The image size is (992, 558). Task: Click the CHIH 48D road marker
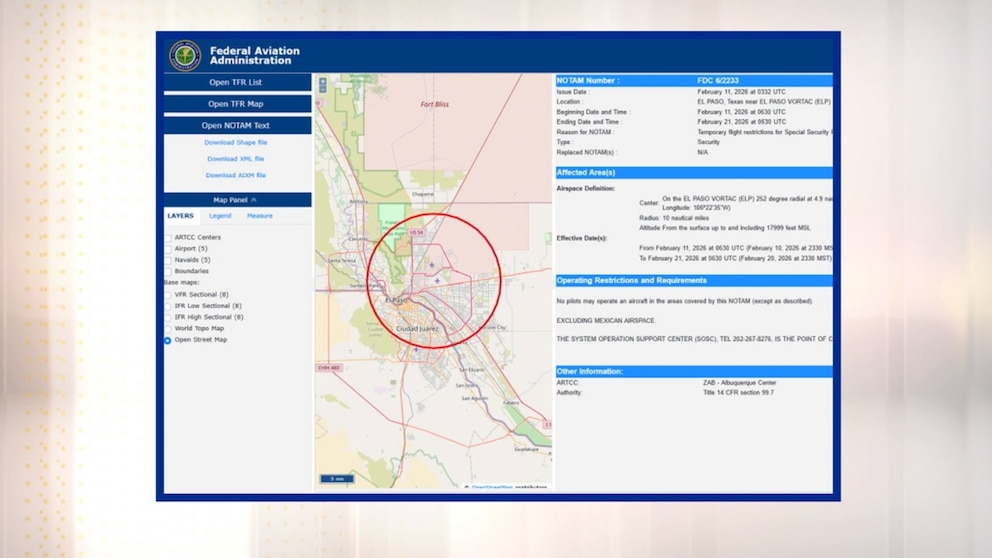[x=327, y=367]
